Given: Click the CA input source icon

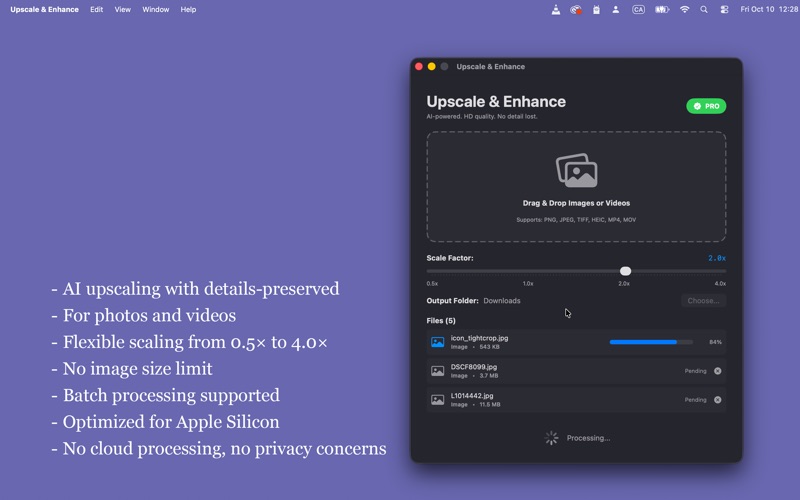Looking at the screenshot, I should coord(638,9).
